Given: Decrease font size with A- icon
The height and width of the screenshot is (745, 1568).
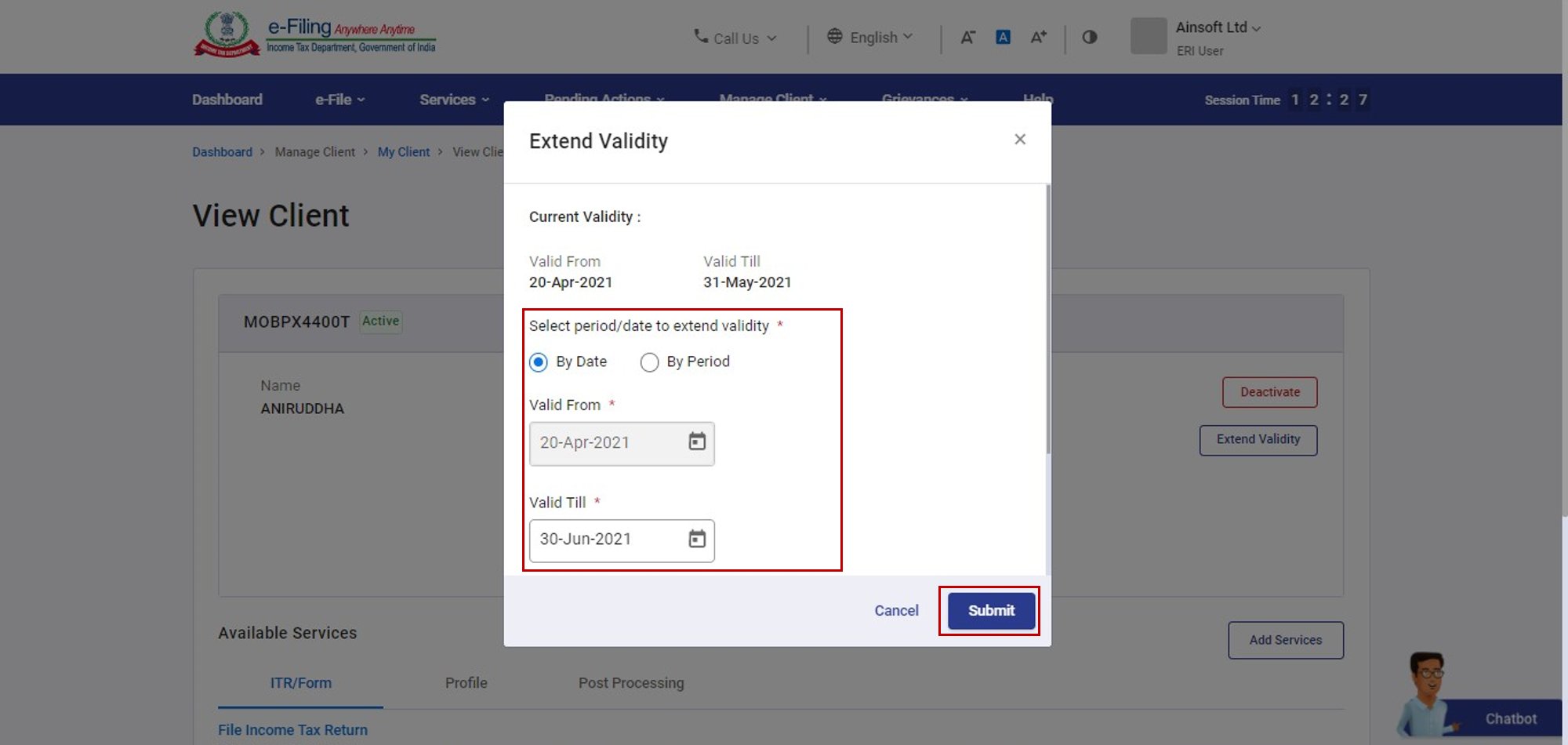Looking at the screenshot, I should pos(967,38).
